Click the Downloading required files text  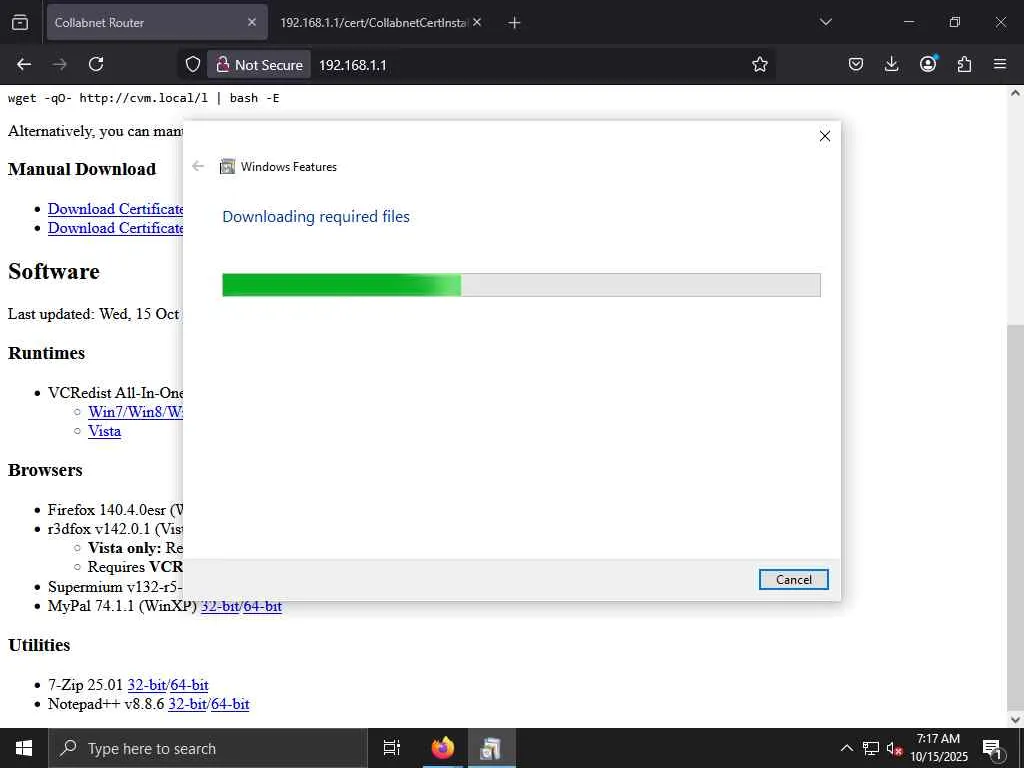pyautogui.click(x=316, y=216)
